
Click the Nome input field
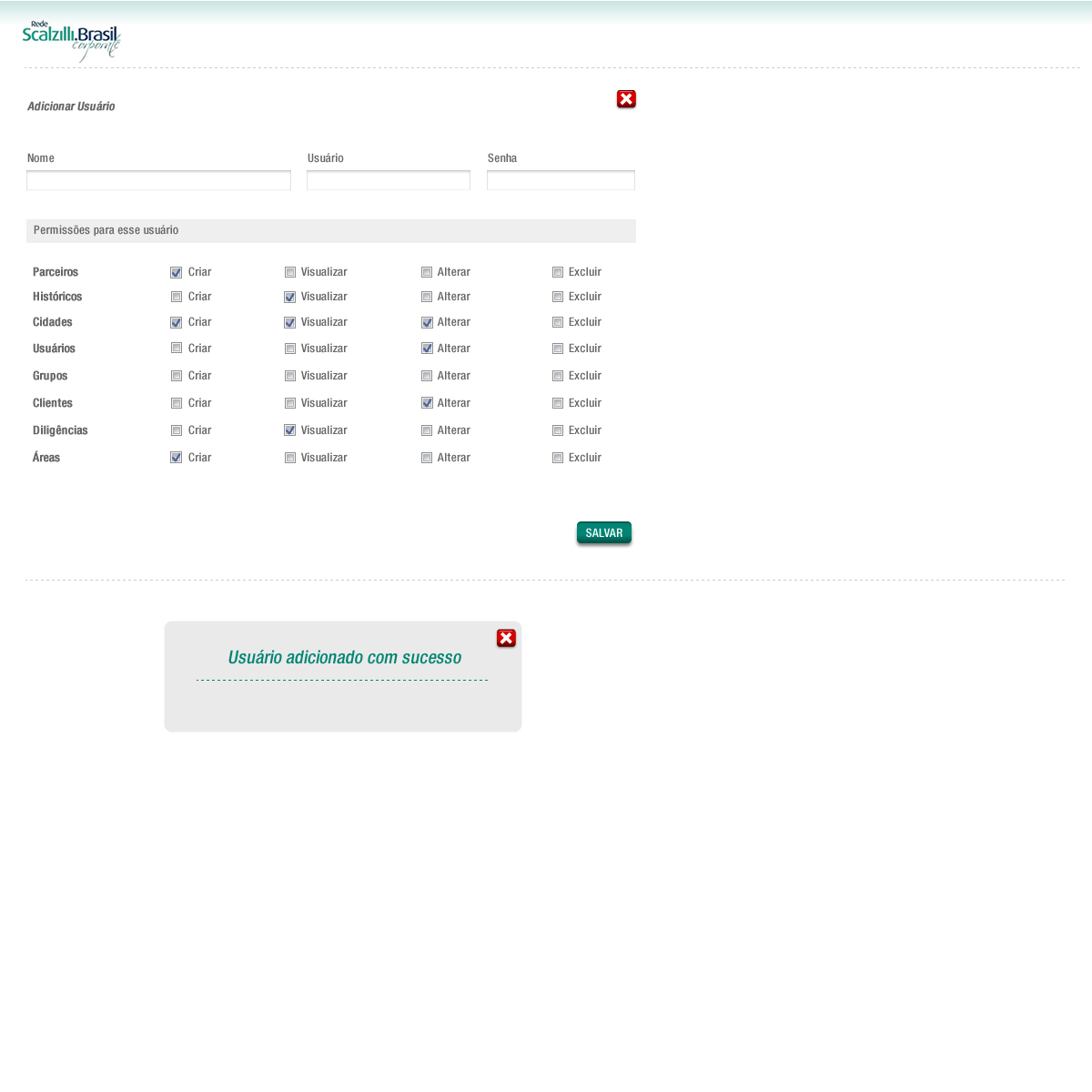tap(158, 181)
